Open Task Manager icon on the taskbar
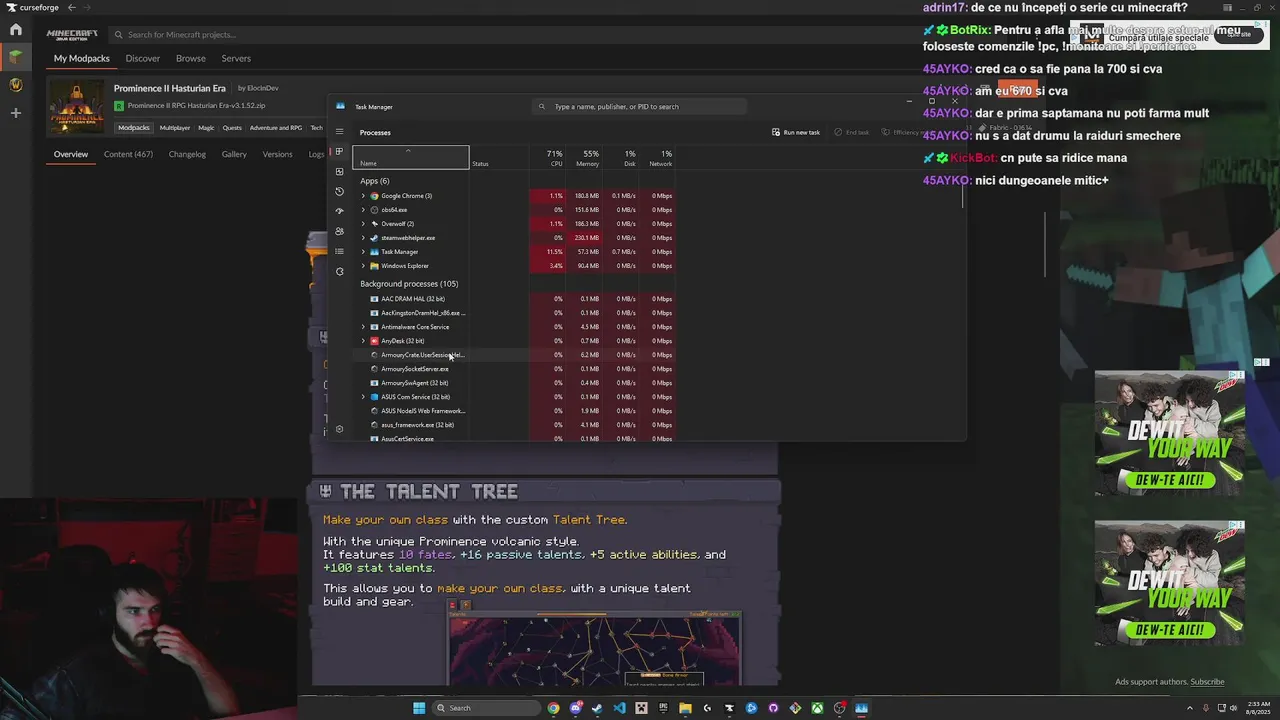This screenshot has width=1280, height=720. [861, 708]
